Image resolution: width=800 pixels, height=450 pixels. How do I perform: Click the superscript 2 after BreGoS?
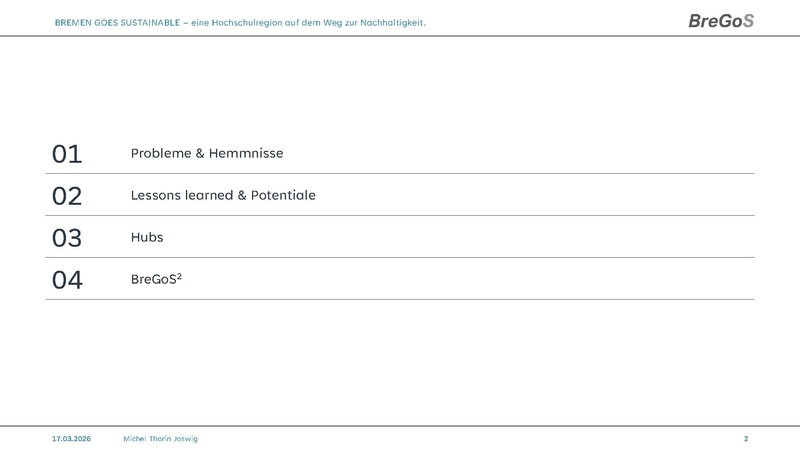[178, 276]
